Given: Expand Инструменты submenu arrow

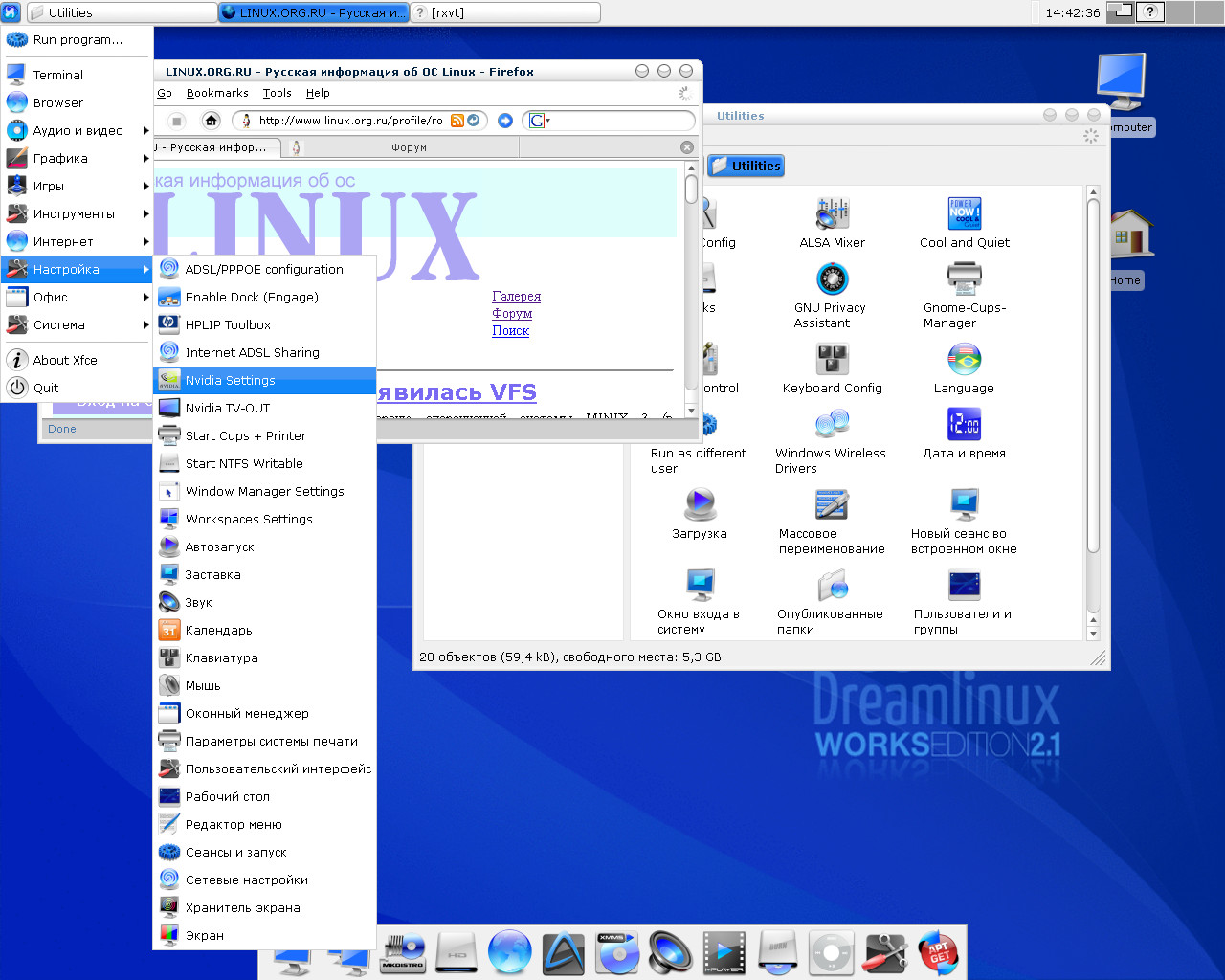Looking at the screenshot, I should pyautogui.click(x=145, y=213).
